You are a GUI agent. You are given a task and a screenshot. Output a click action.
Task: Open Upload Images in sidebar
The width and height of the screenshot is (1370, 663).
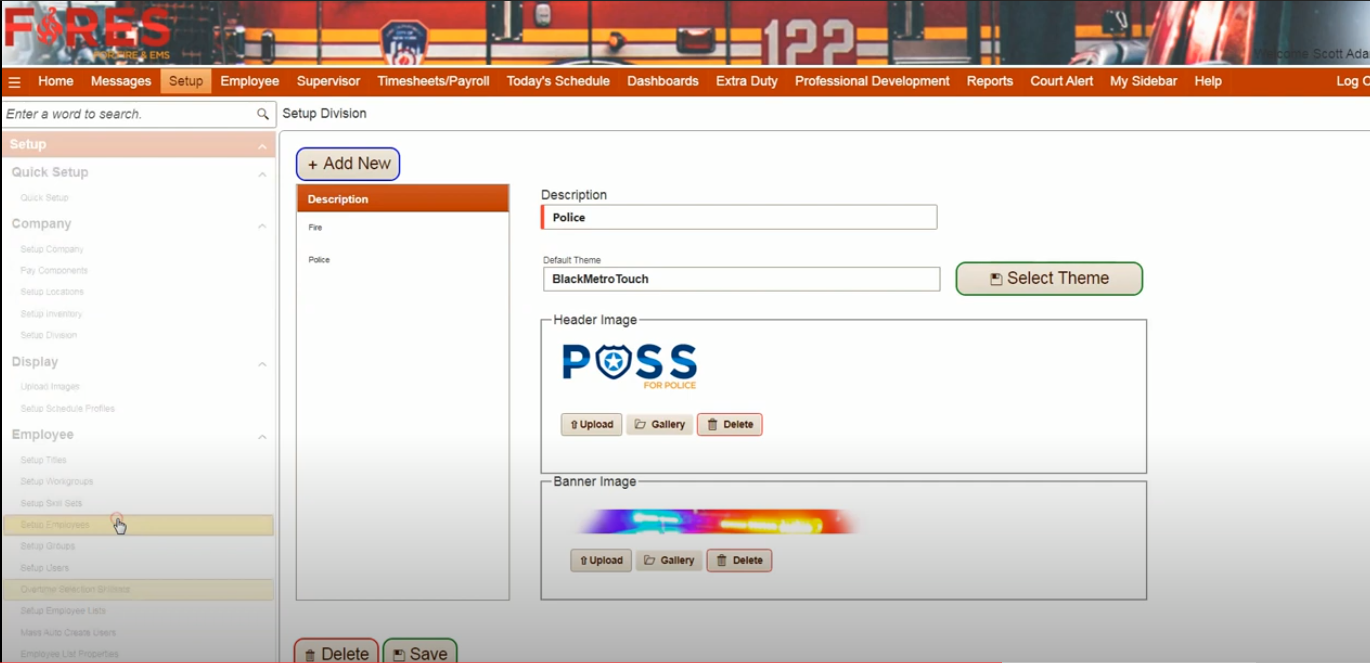(x=50, y=387)
